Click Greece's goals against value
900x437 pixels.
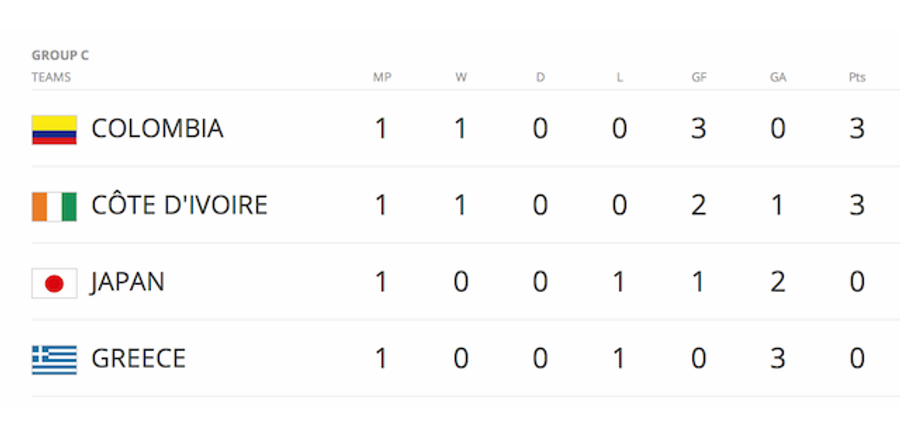pyautogui.click(x=778, y=359)
